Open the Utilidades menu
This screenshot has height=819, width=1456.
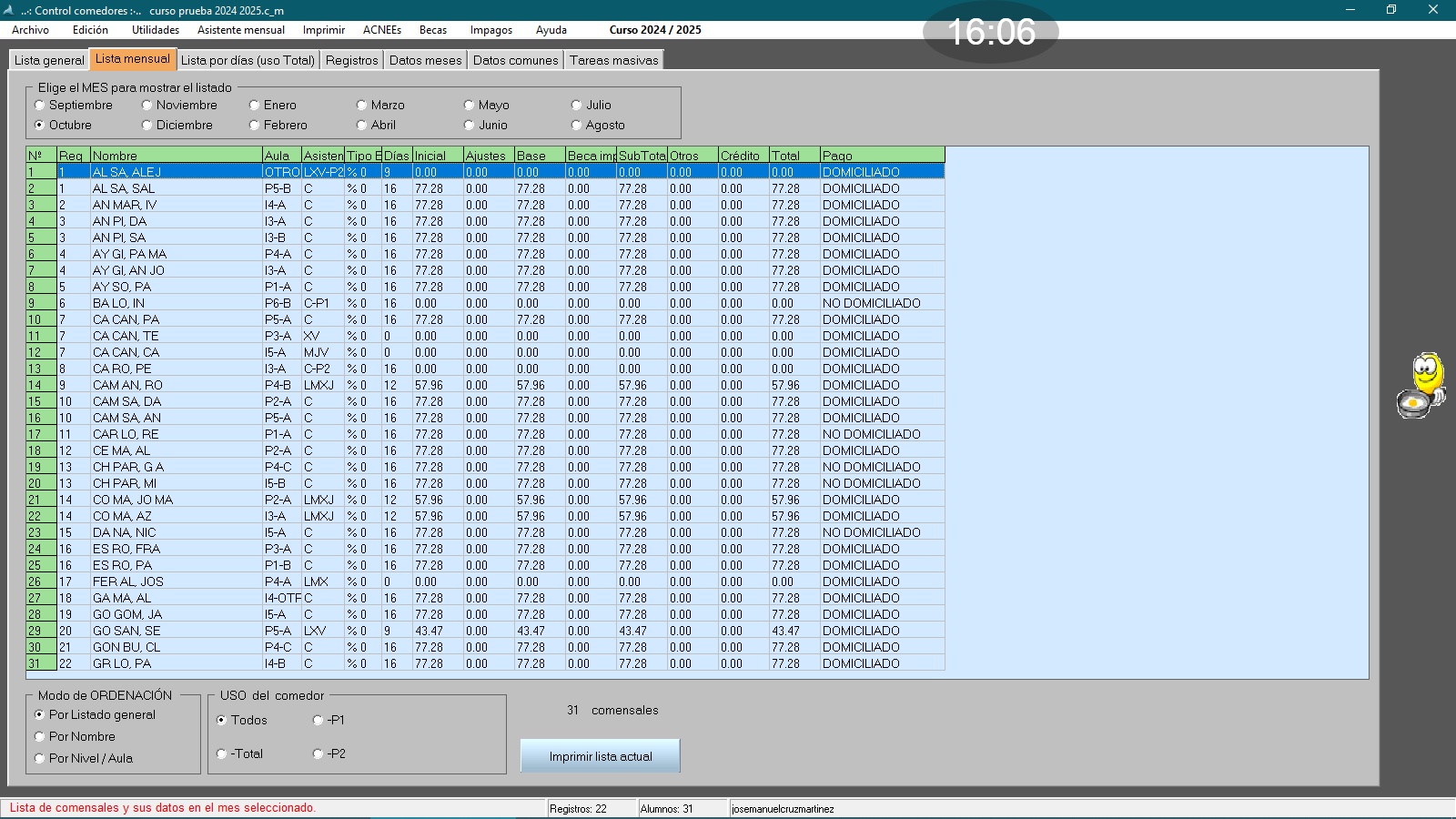tap(156, 30)
